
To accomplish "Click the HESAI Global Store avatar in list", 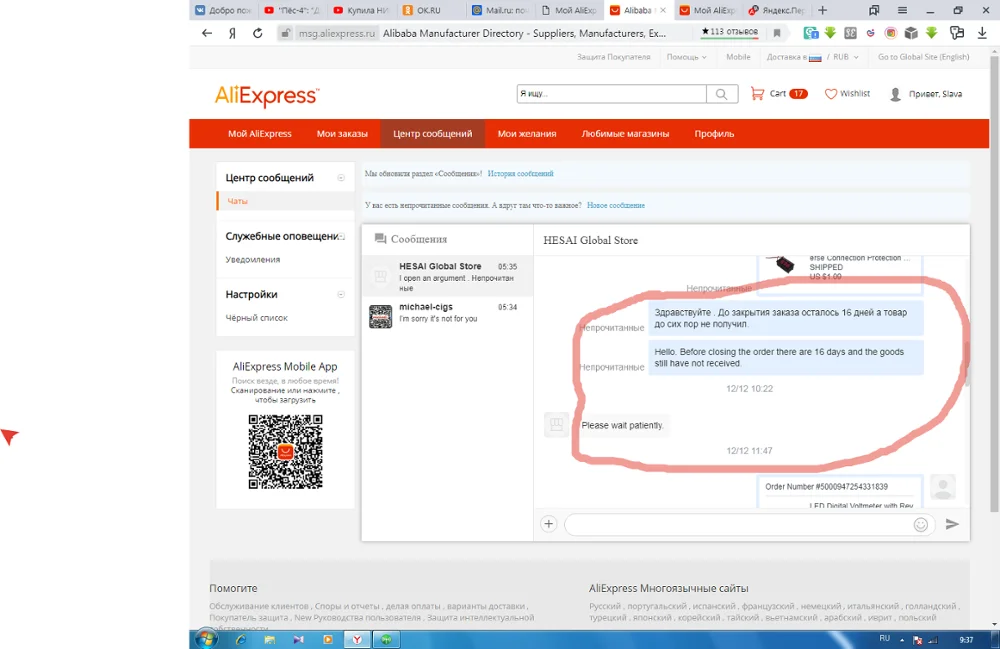I will point(381,276).
